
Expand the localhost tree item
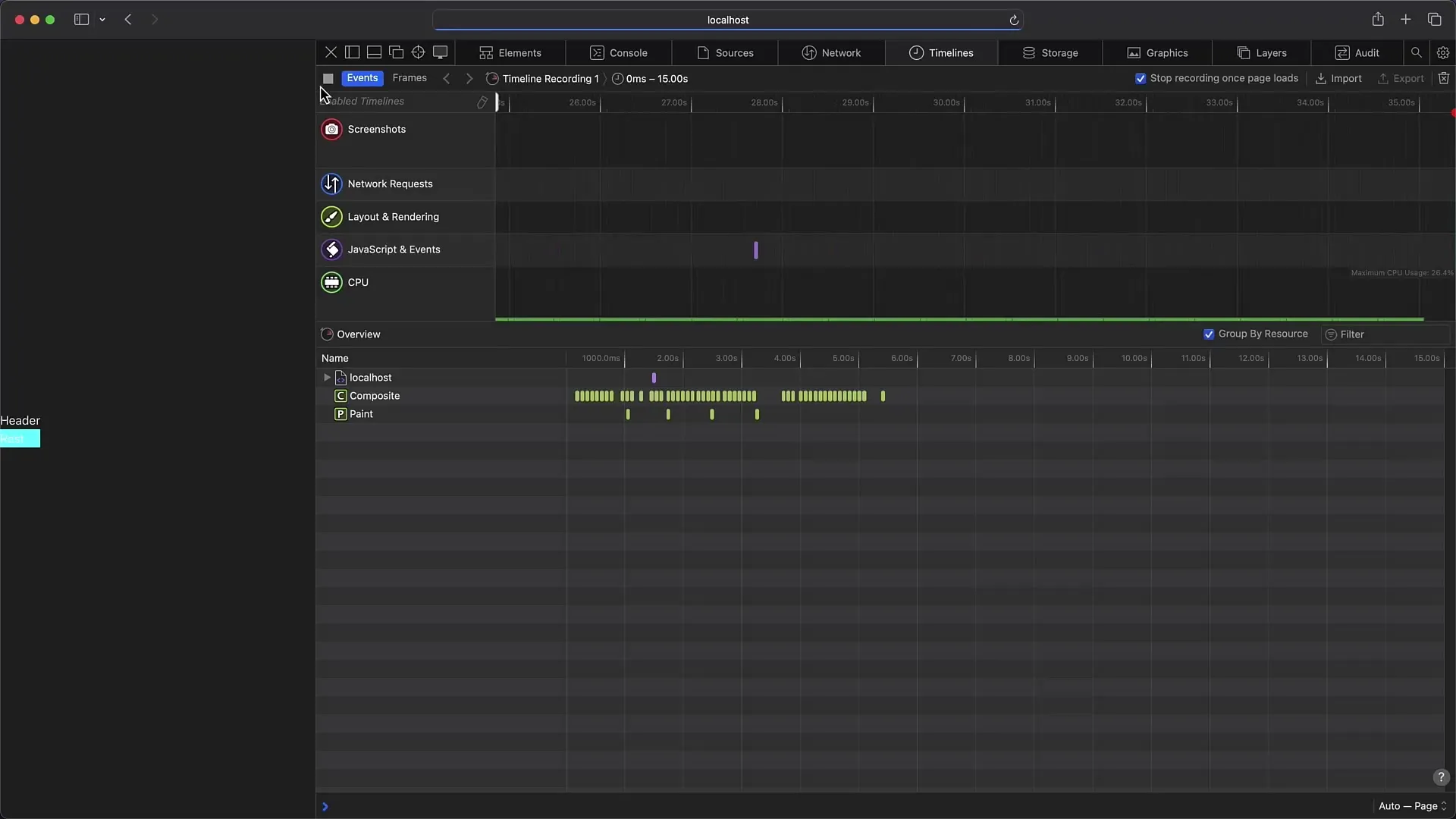[327, 377]
